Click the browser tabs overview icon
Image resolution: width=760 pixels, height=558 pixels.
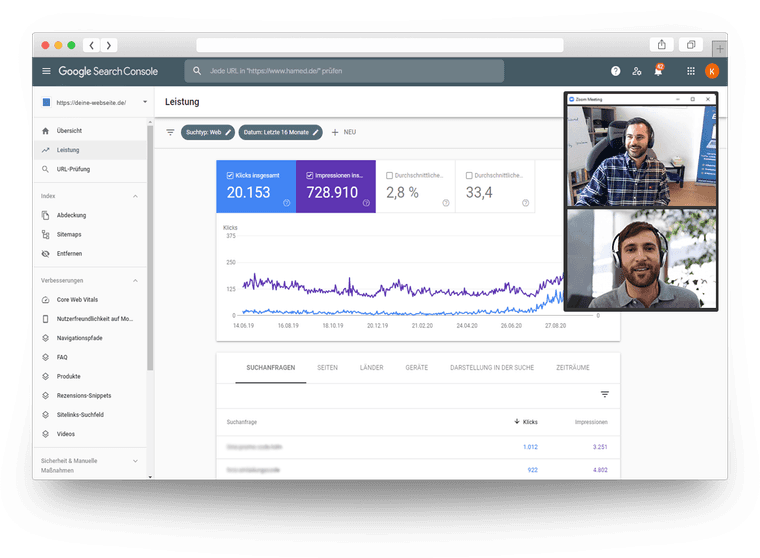pos(691,45)
